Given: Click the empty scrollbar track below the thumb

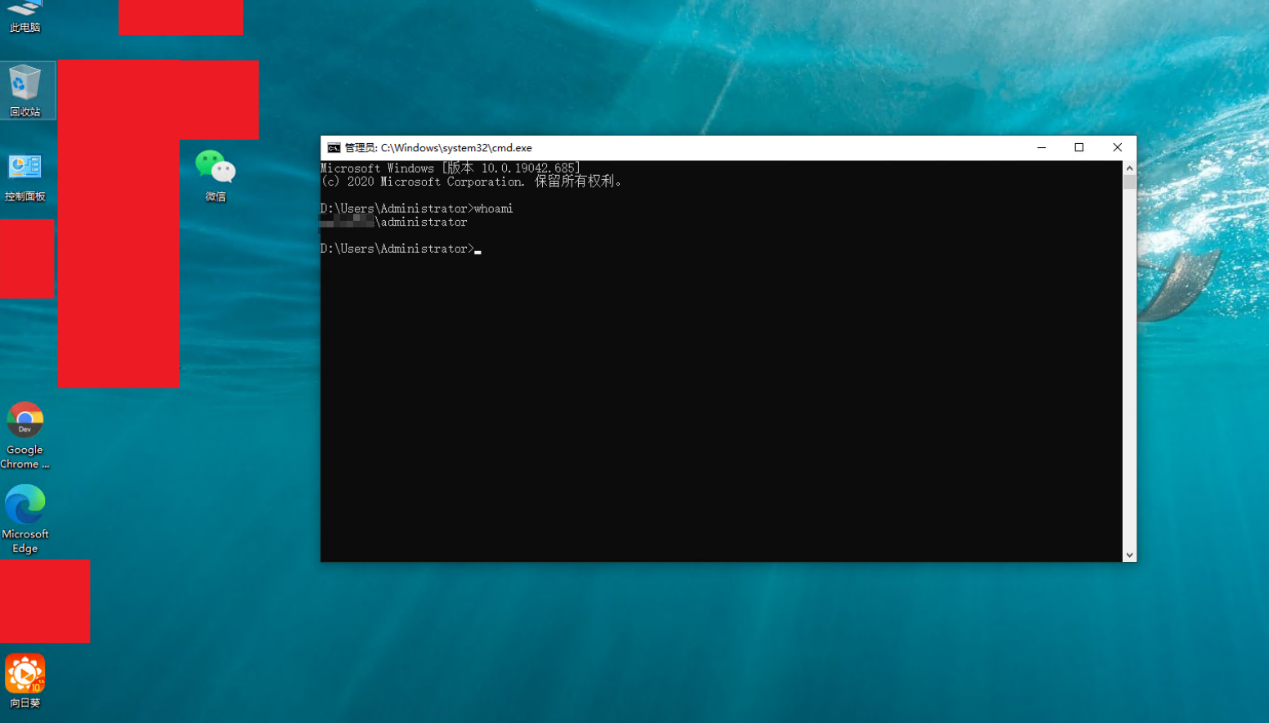Looking at the screenshot, I should [x=1129, y=380].
